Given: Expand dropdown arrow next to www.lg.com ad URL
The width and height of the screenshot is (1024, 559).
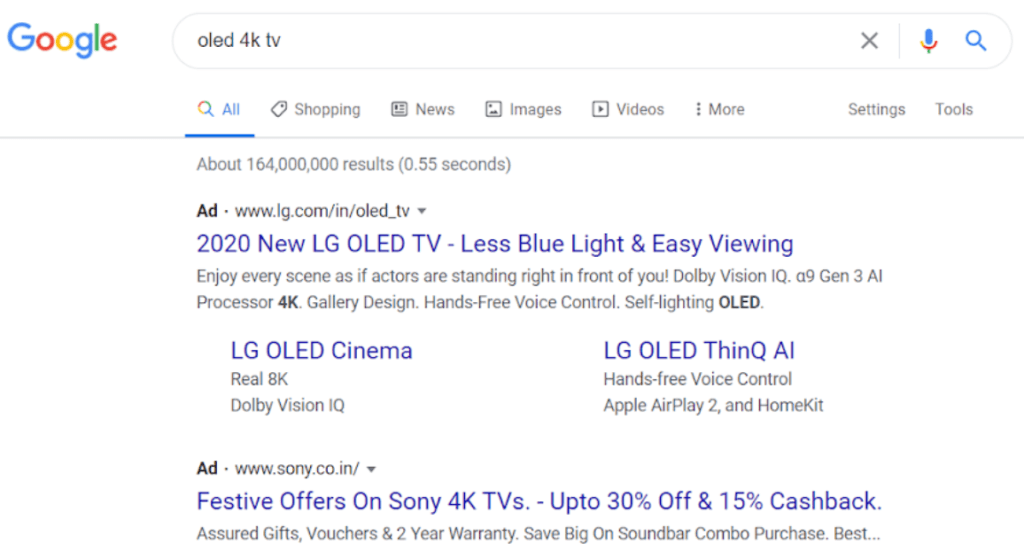Looking at the screenshot, I should 422,211.
